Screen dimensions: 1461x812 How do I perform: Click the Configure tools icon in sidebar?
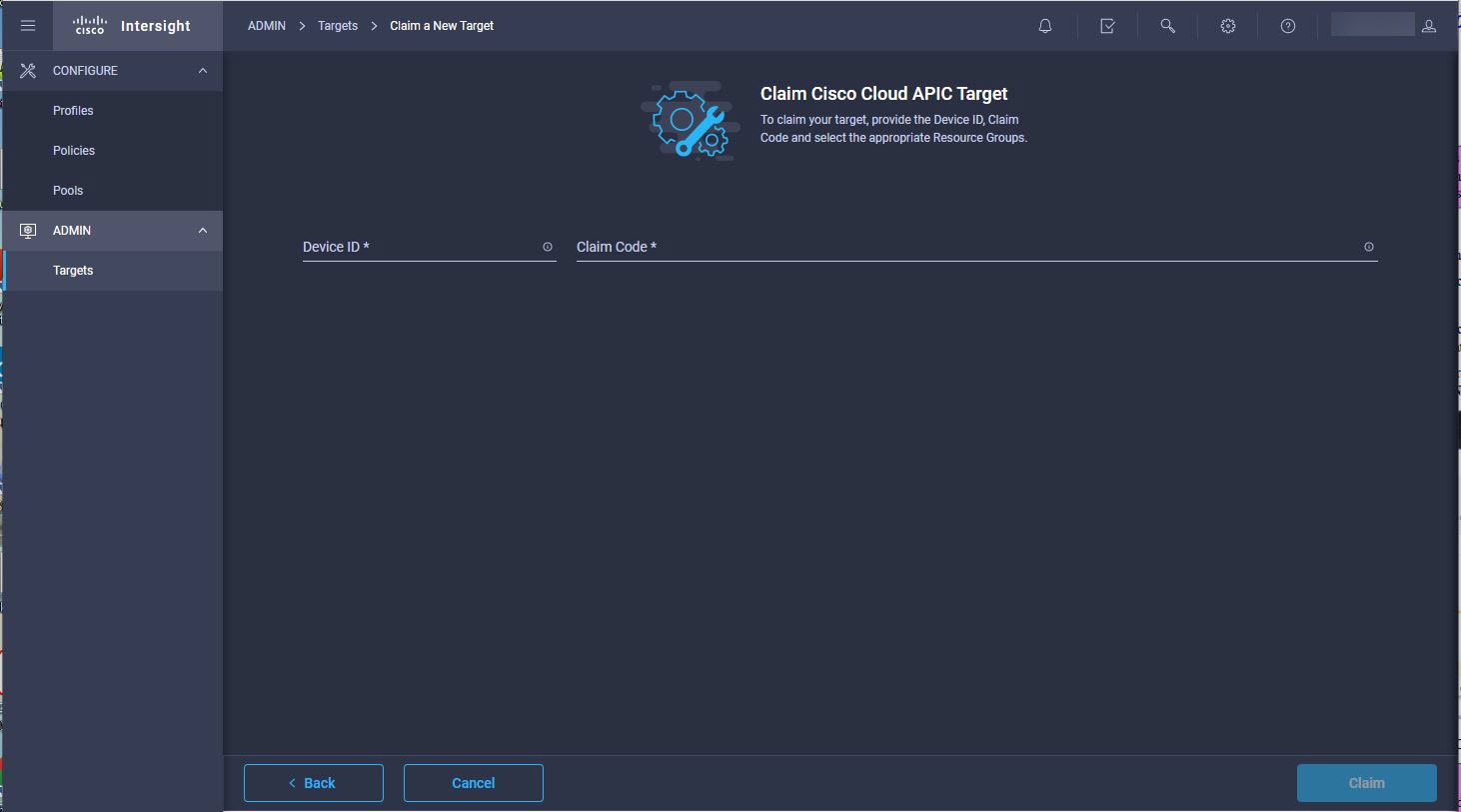tap(28, 71)
